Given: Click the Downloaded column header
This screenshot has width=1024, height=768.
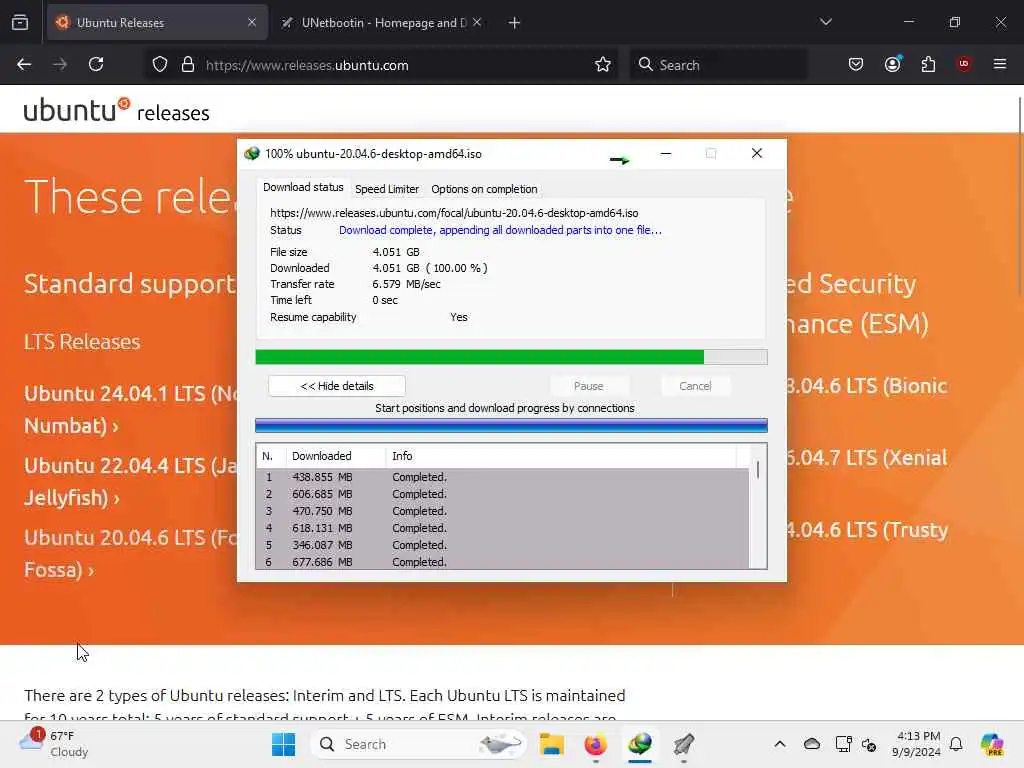Looking at the screenshot, I should [x=336, y=456].
